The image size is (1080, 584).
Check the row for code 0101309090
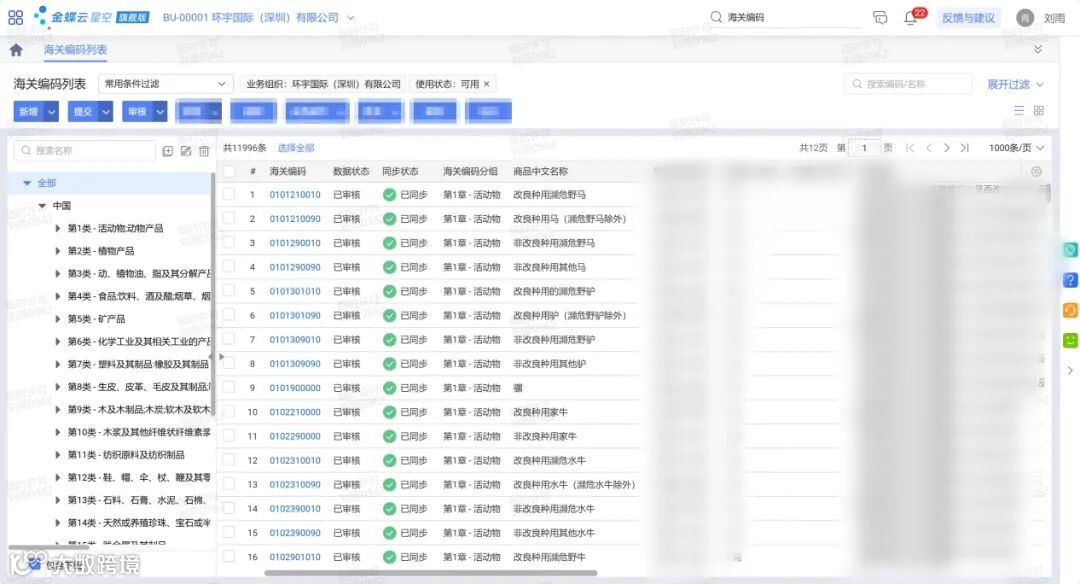229,364
